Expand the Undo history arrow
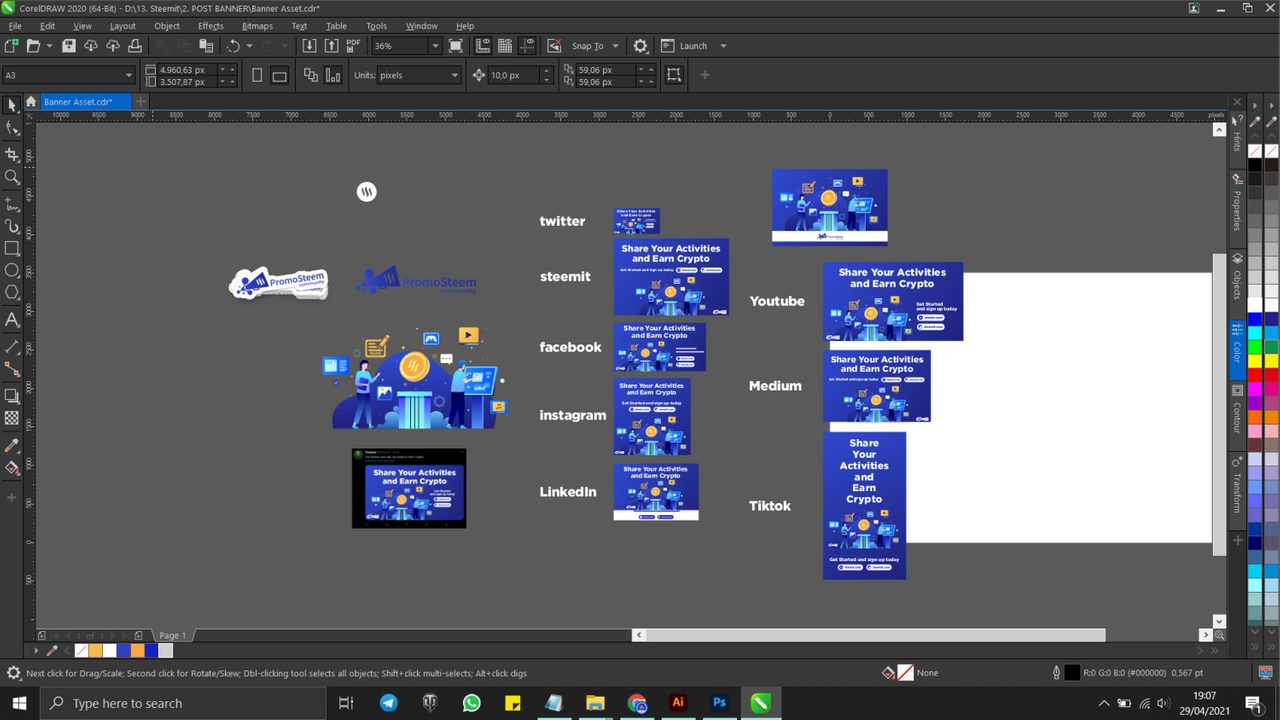Screen dimensions: 1280x720 tap(249, 46)
